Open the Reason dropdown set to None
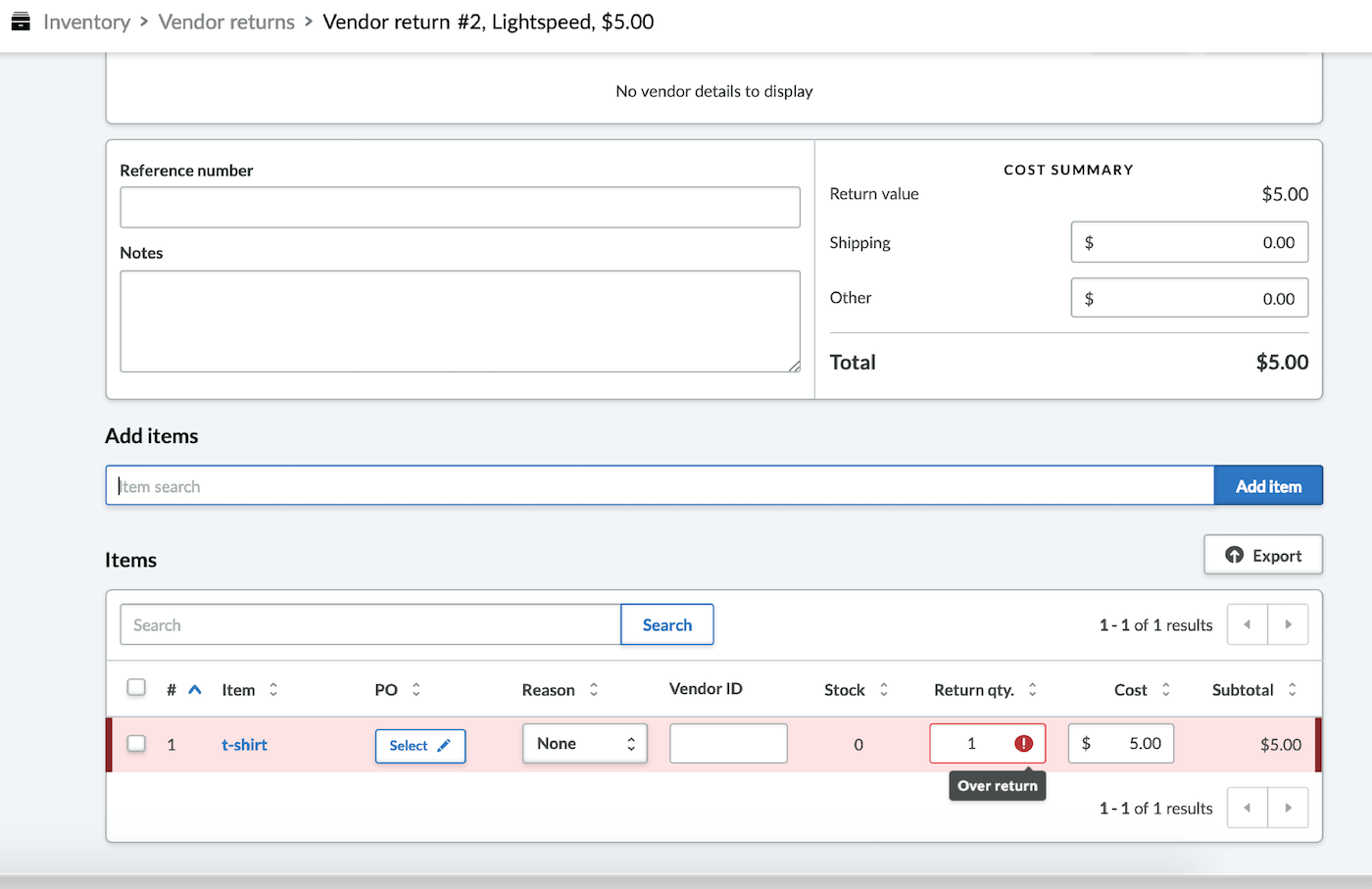This screenshot has height=889, width=1372. pyautogui.click(x=584, y=744)
